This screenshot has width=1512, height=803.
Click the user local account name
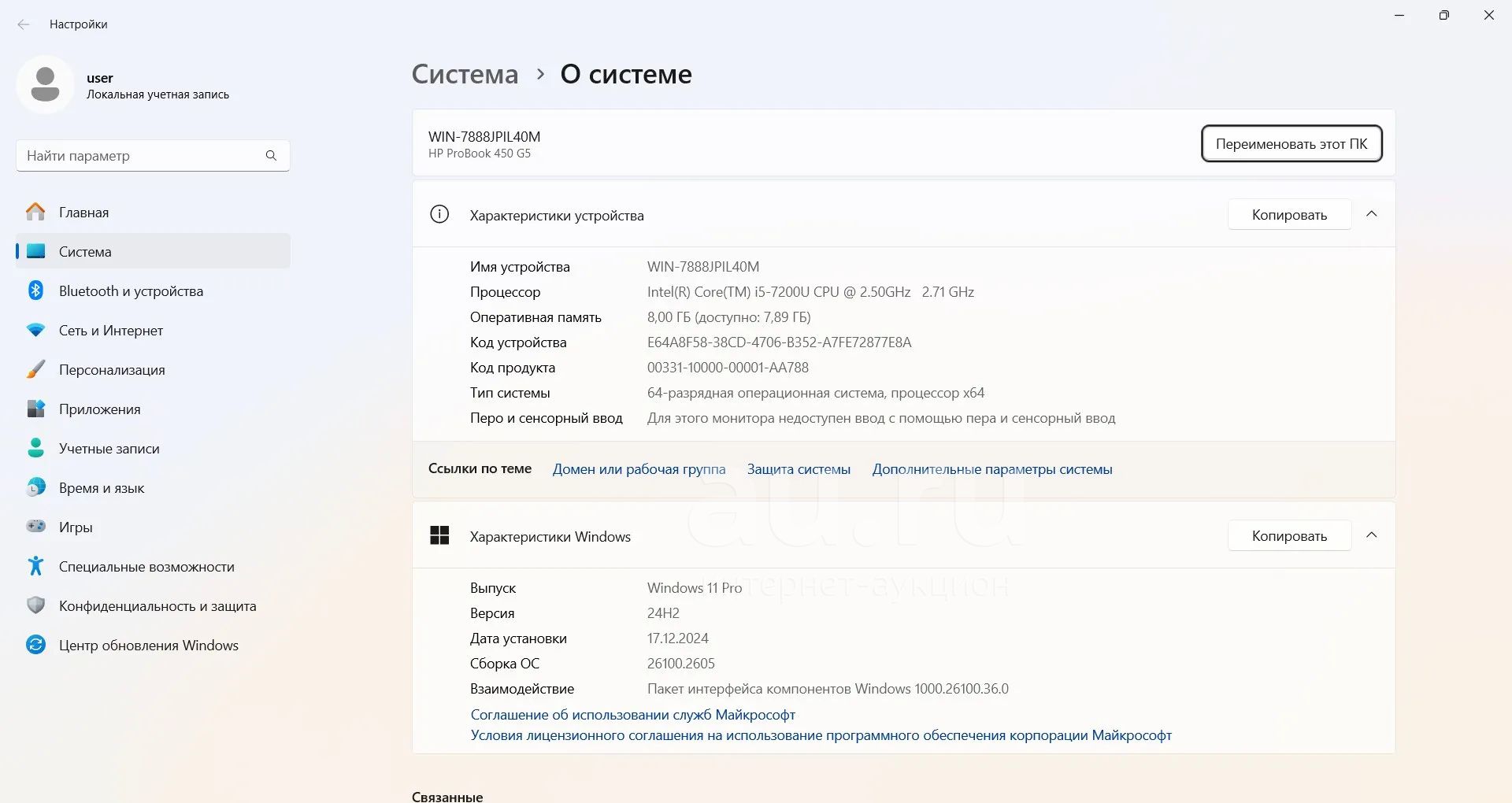[x=100, y=78]
